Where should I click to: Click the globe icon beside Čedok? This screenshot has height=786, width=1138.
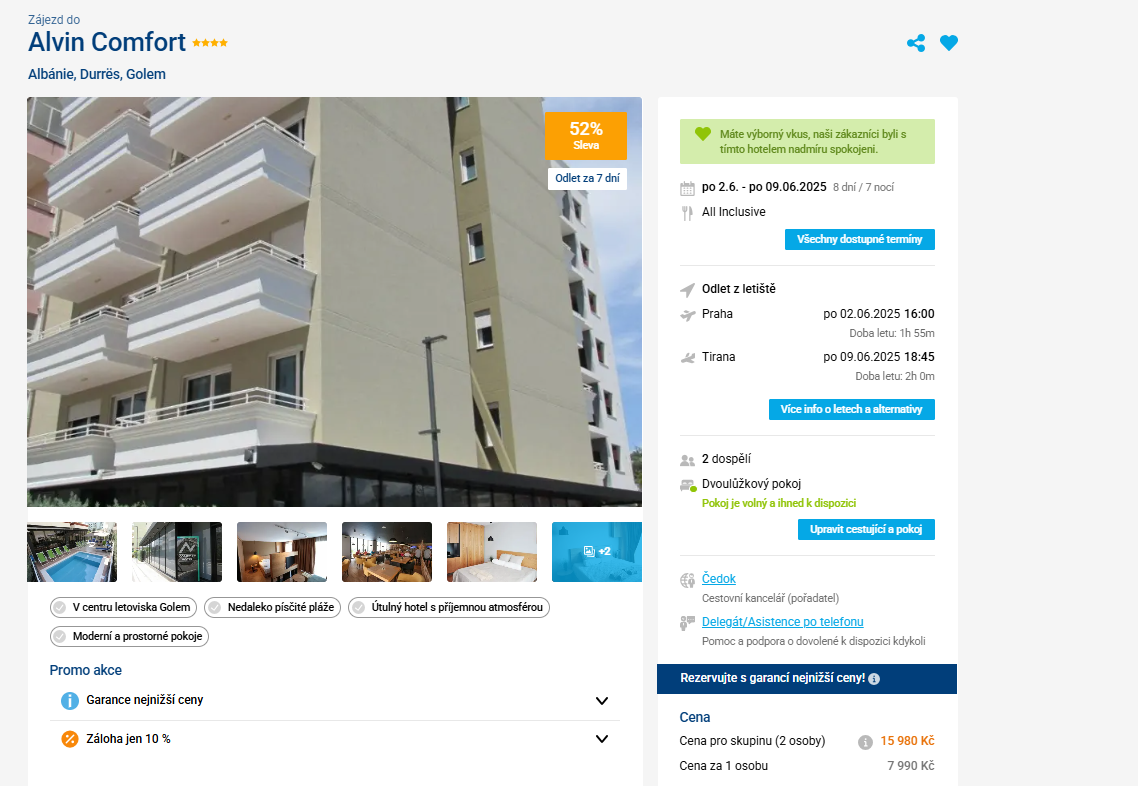(687, 580)
